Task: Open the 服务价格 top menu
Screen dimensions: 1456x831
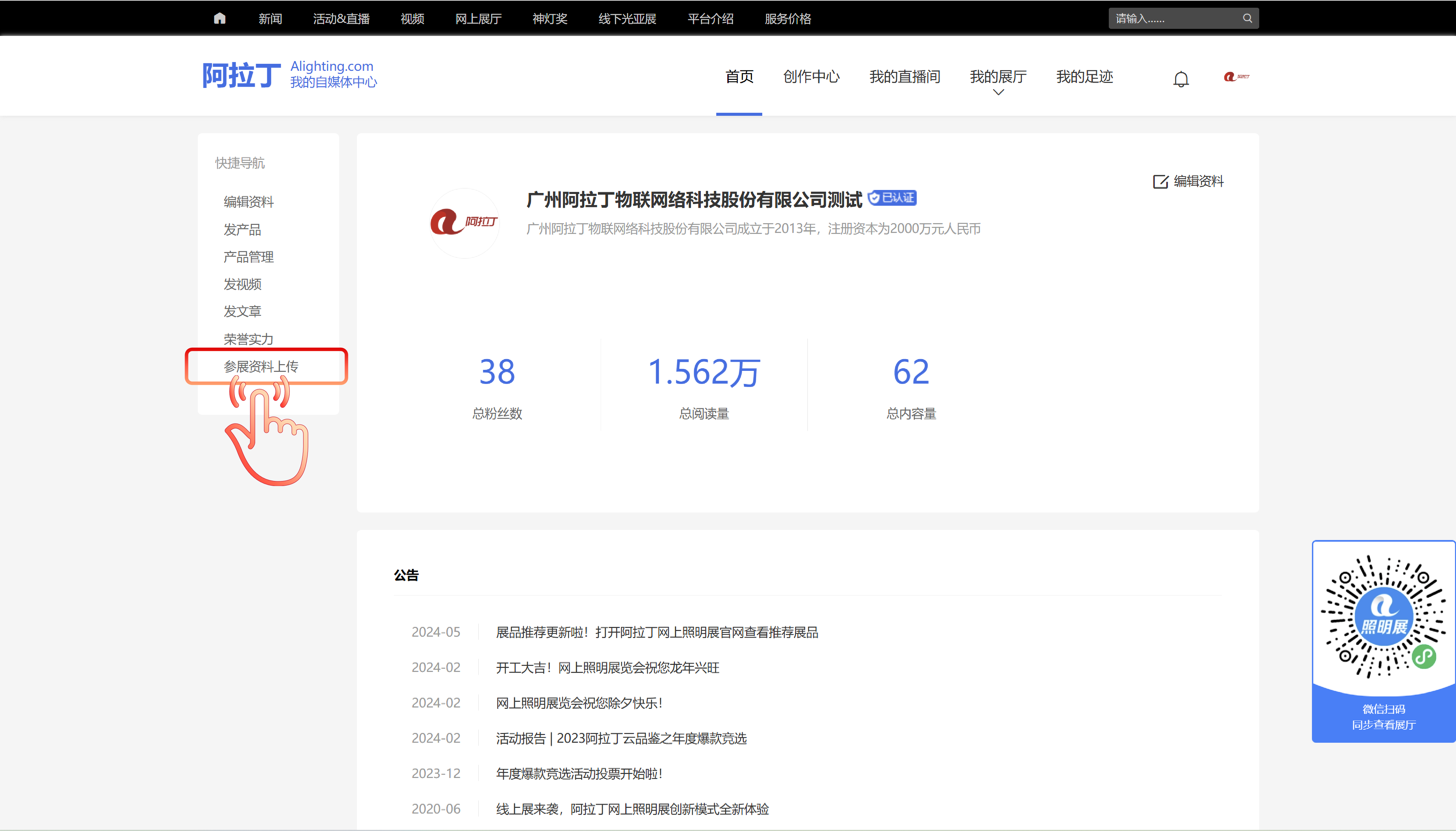Action: (788, 19)
